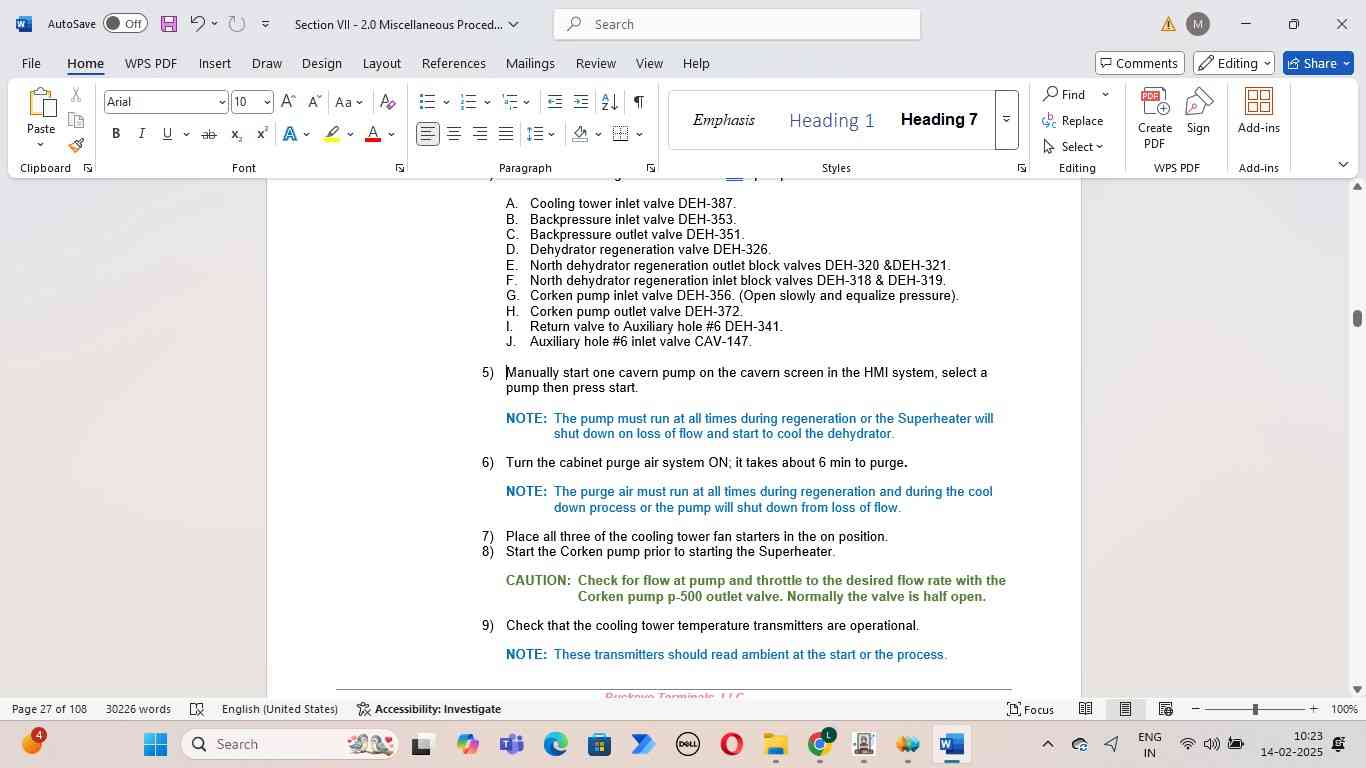This screenshot has height=768, width=1366.
Task: Click the Clear All Formatting icon
Action: click(x=388, y=102)
